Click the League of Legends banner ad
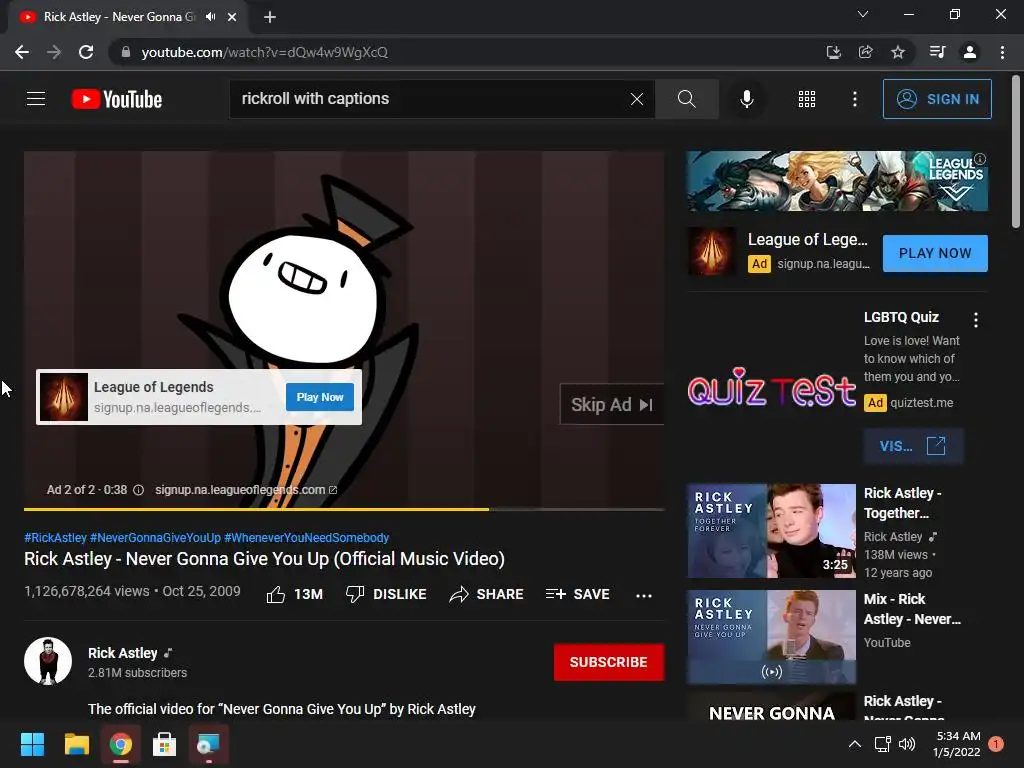This screenshot has width=1024, height=768. (x=837, y=181)
